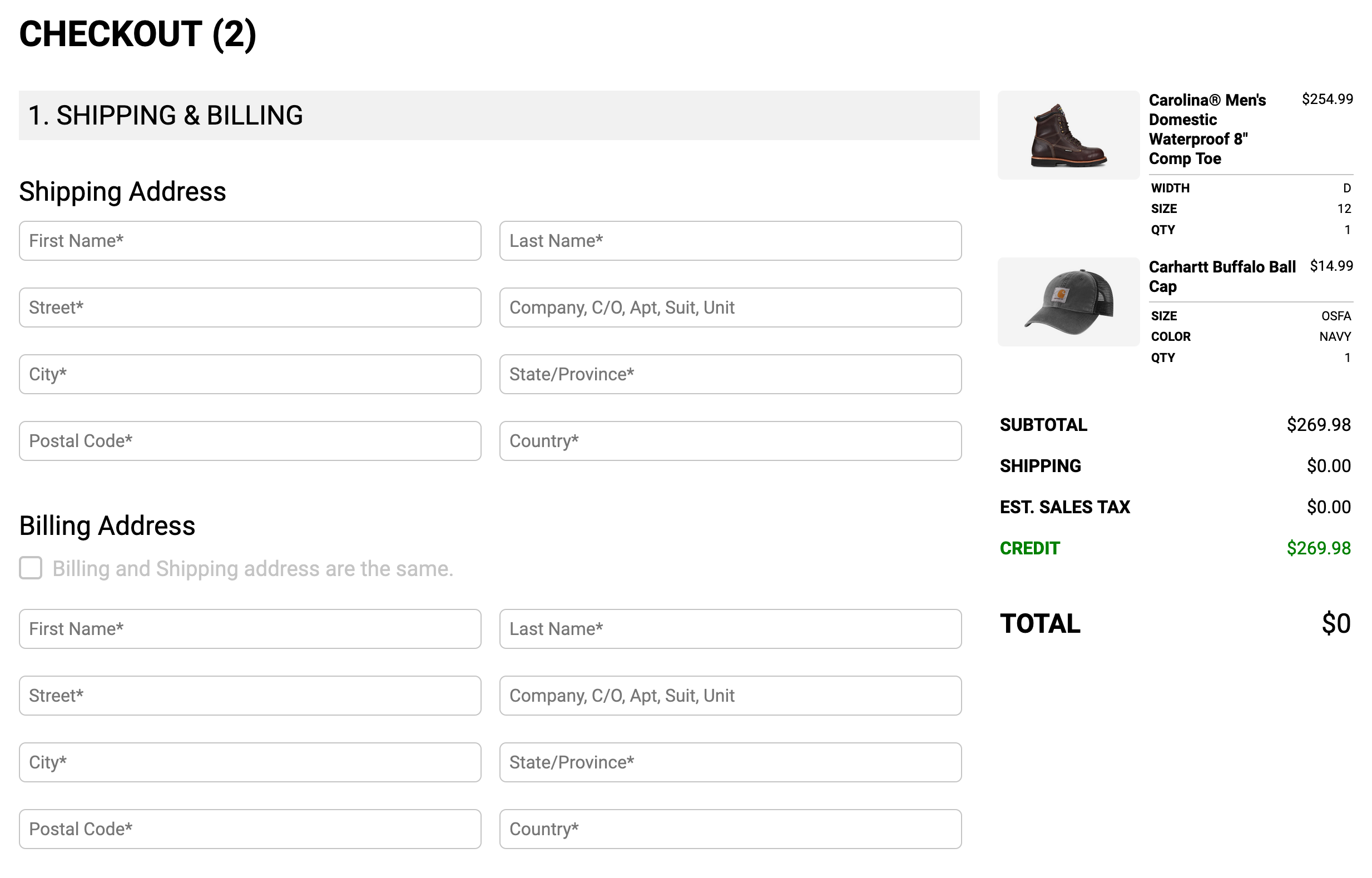Select shipping Company, C/O, Apt field
Screen dimensions: 1372x878
730,307
